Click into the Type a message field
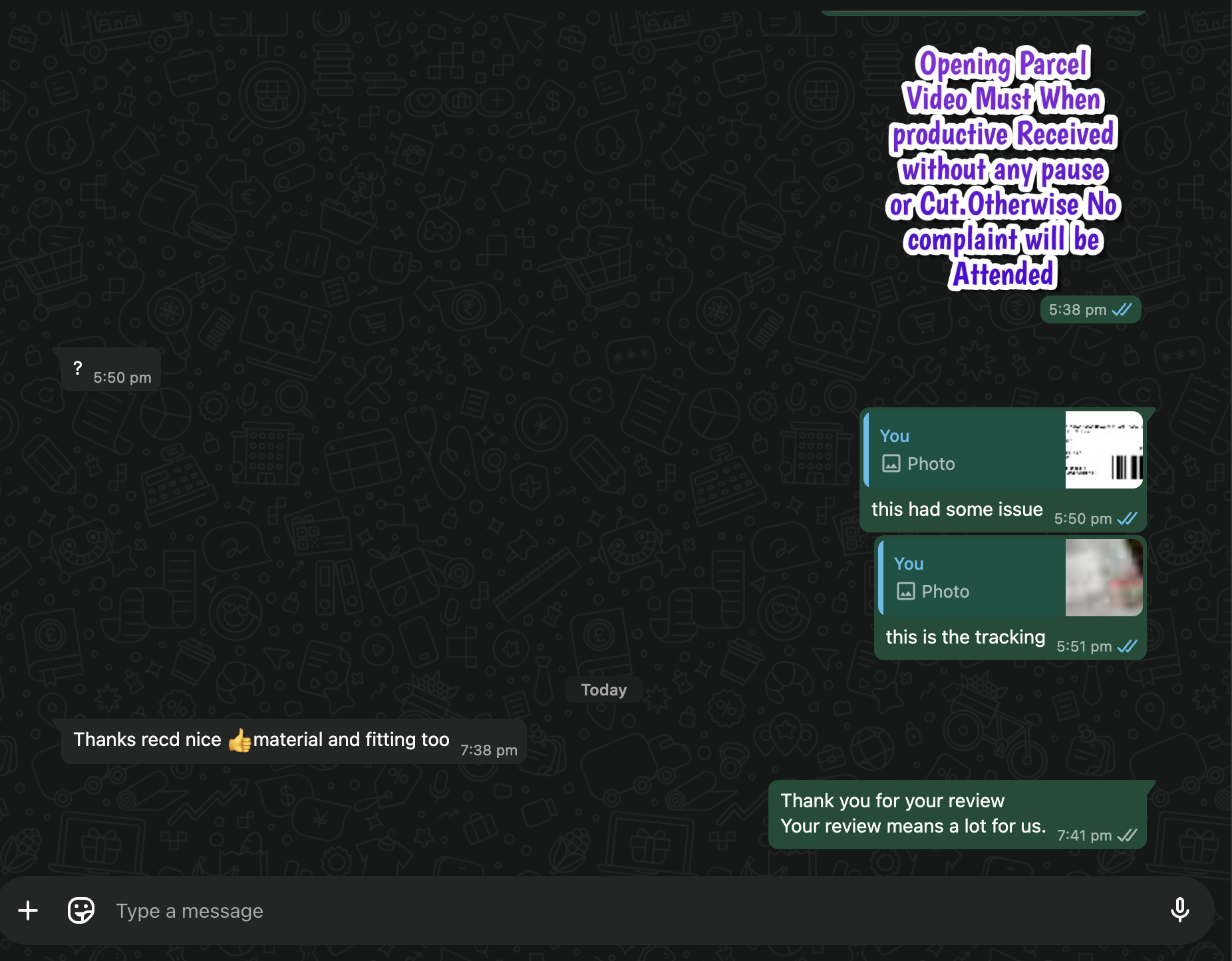1232x961 pixels. tap(599, 910)
